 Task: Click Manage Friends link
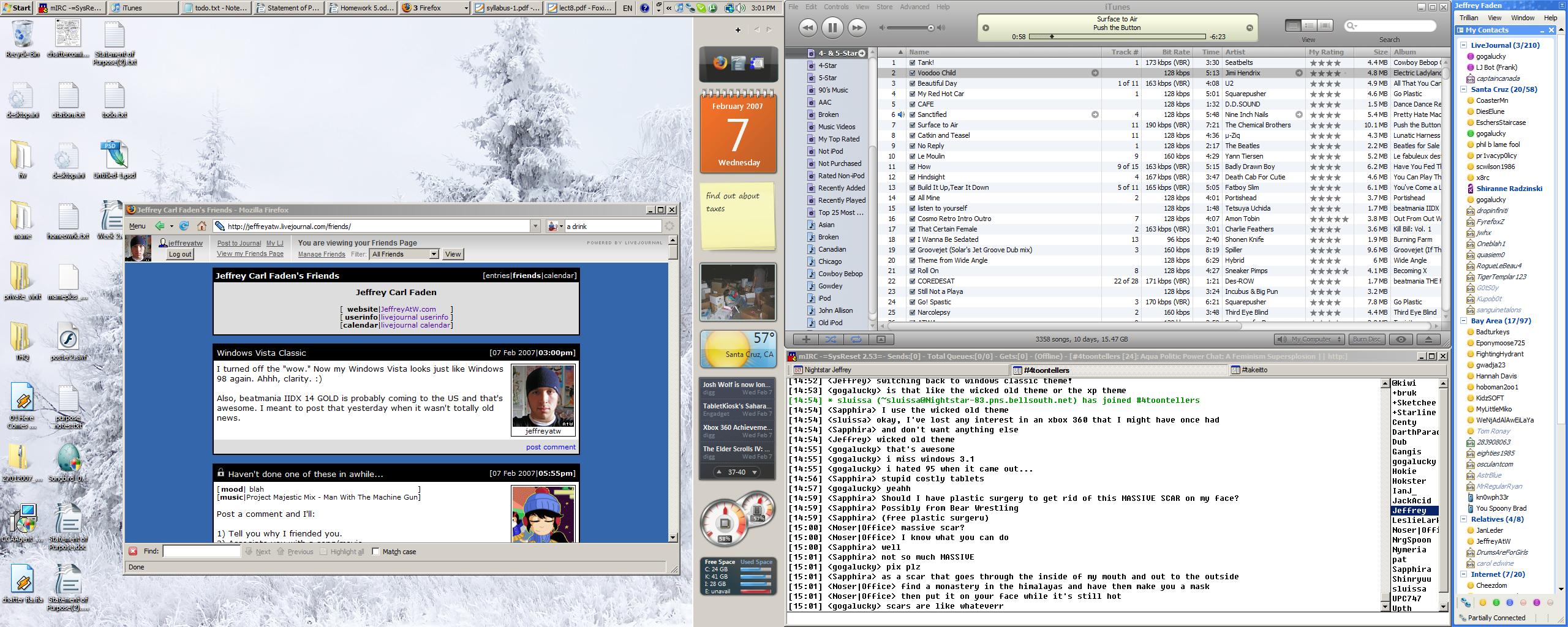322,254
